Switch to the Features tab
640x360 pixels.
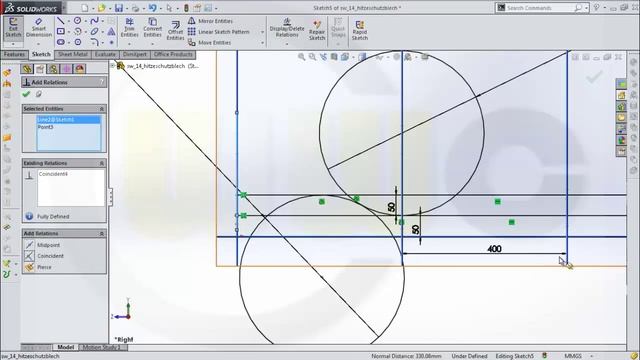tap(14, 54)
